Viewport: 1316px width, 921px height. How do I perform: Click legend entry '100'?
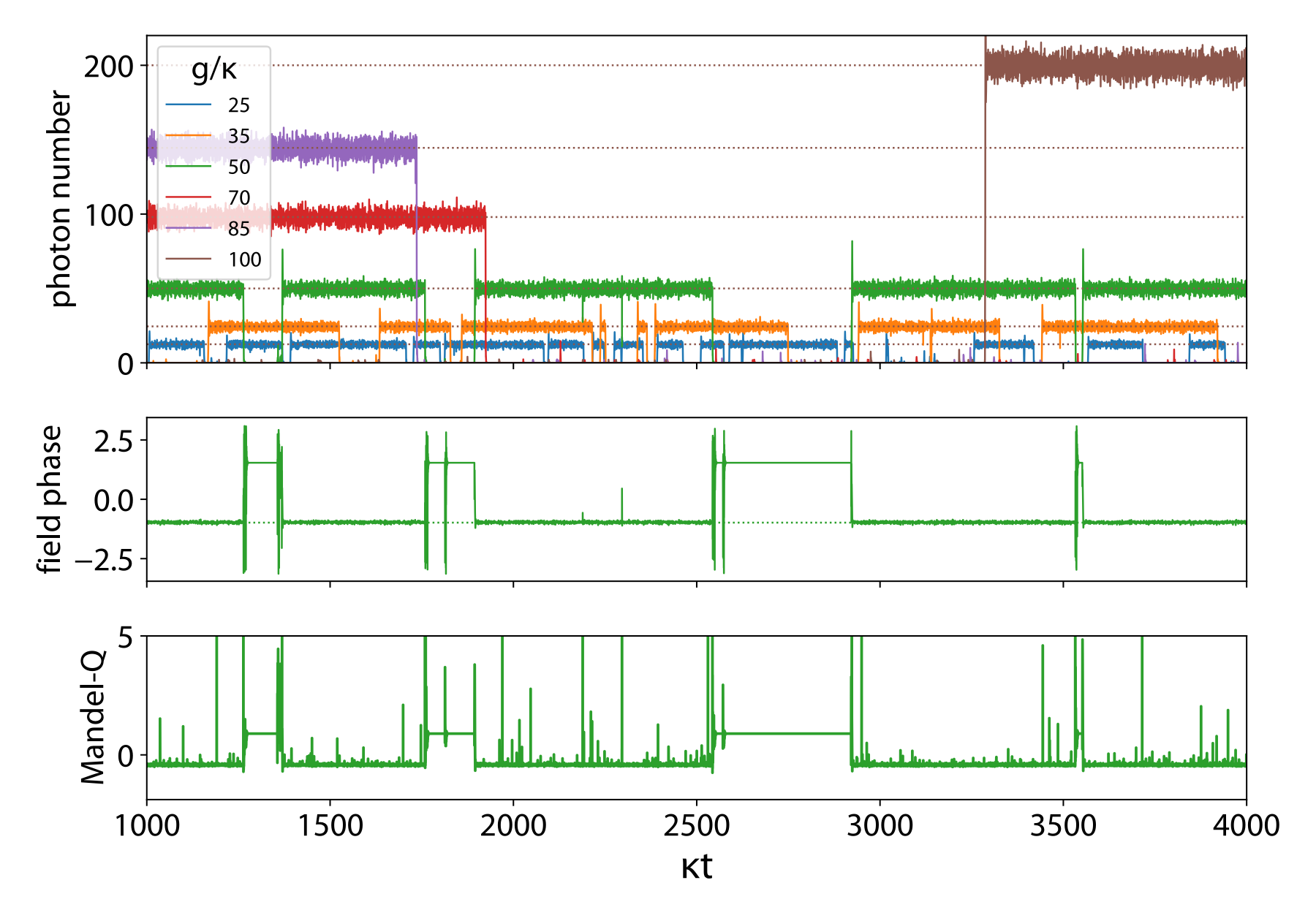click(x=245, y=259)
